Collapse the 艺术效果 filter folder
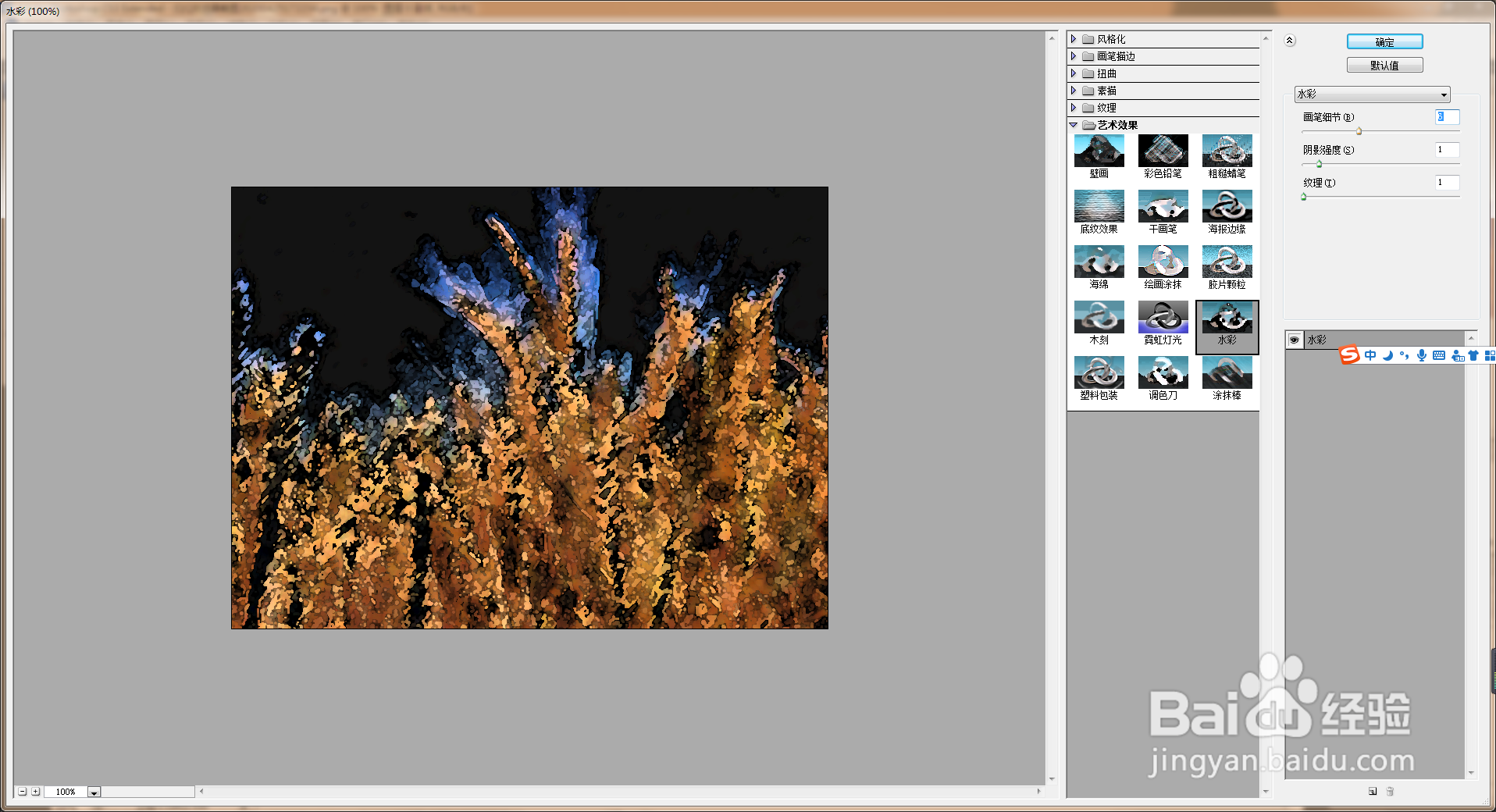The width and height of the screenshot is (1496, 812). coord(1074,125)
